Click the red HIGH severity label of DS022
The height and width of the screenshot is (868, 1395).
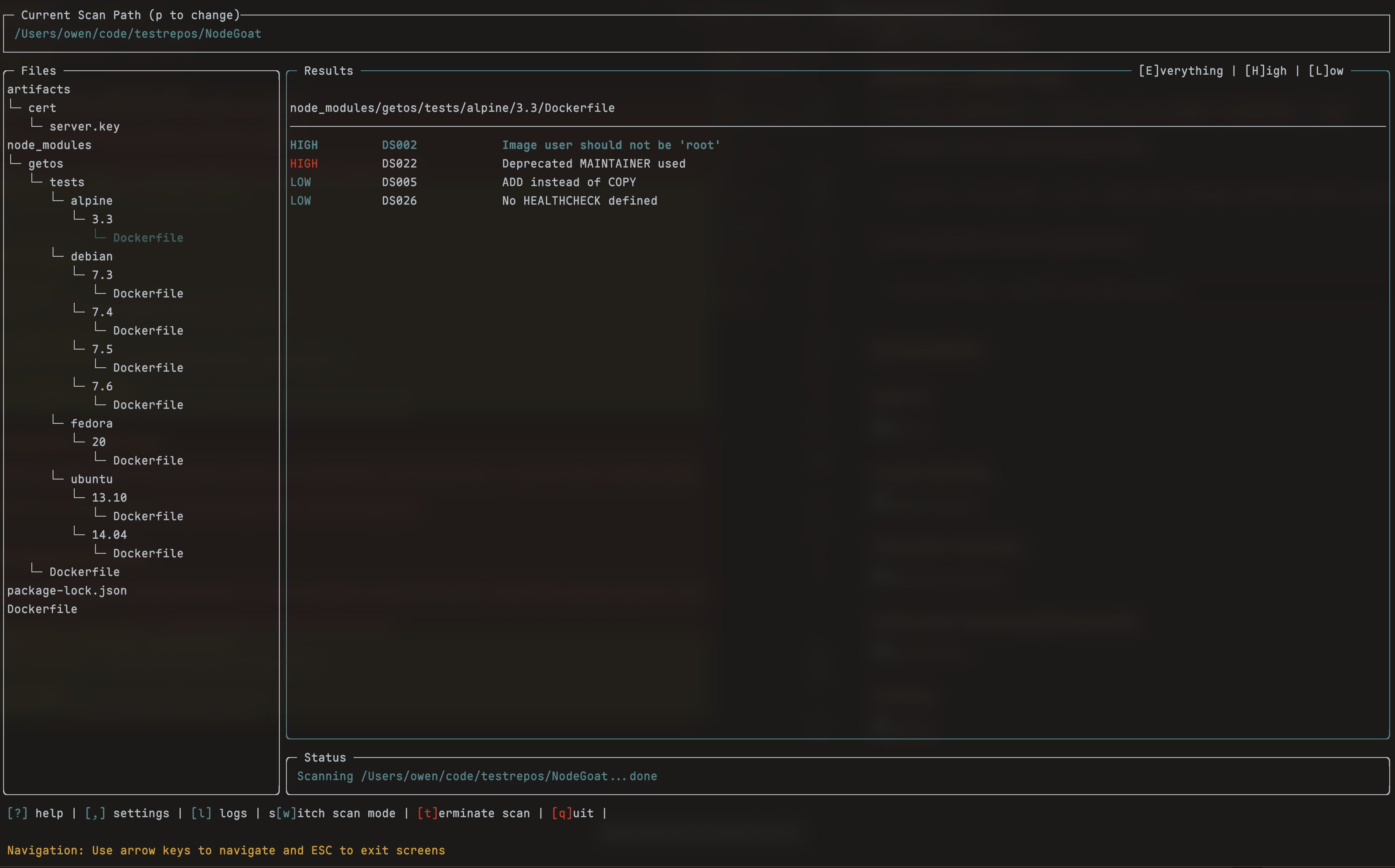pos(304,164)
